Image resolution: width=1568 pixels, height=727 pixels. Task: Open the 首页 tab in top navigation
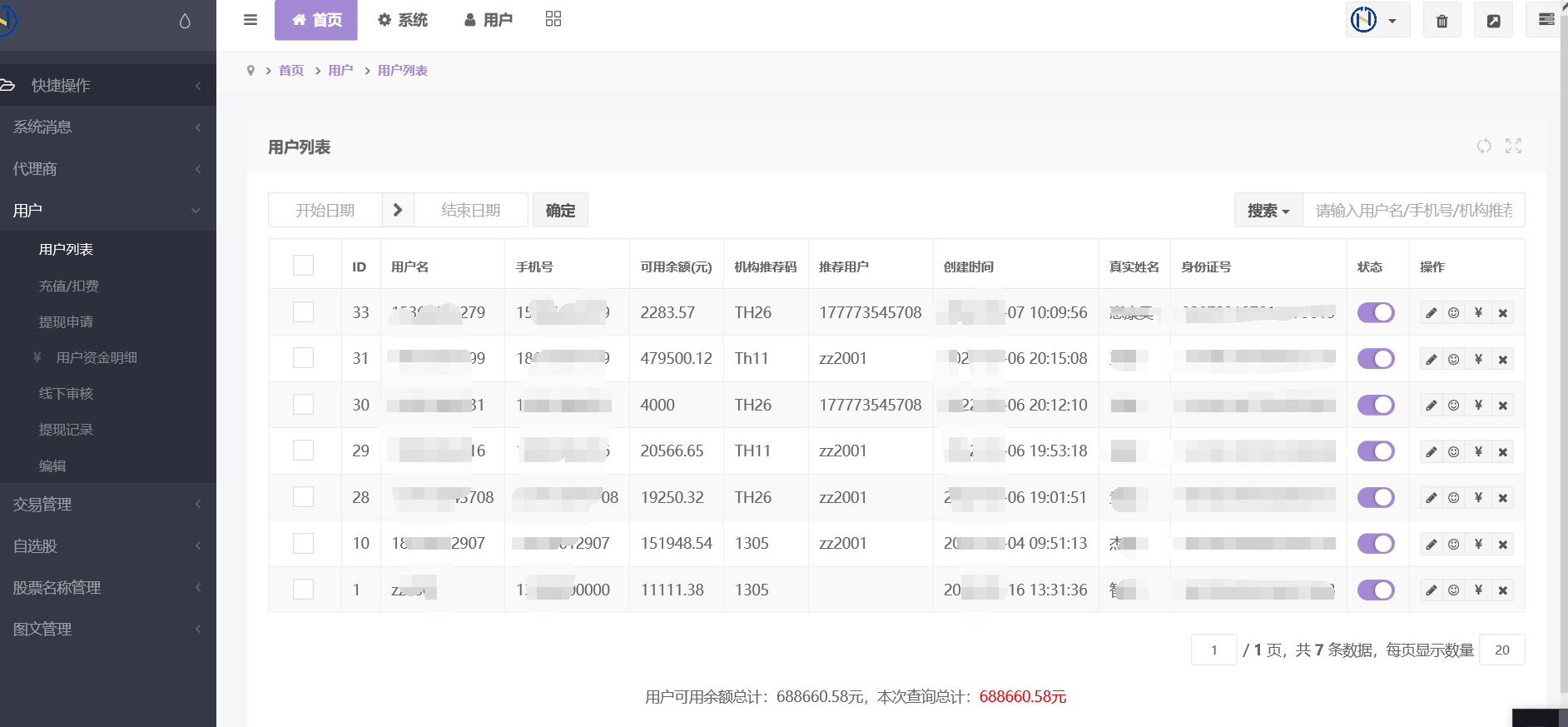[x=316, y=20]
